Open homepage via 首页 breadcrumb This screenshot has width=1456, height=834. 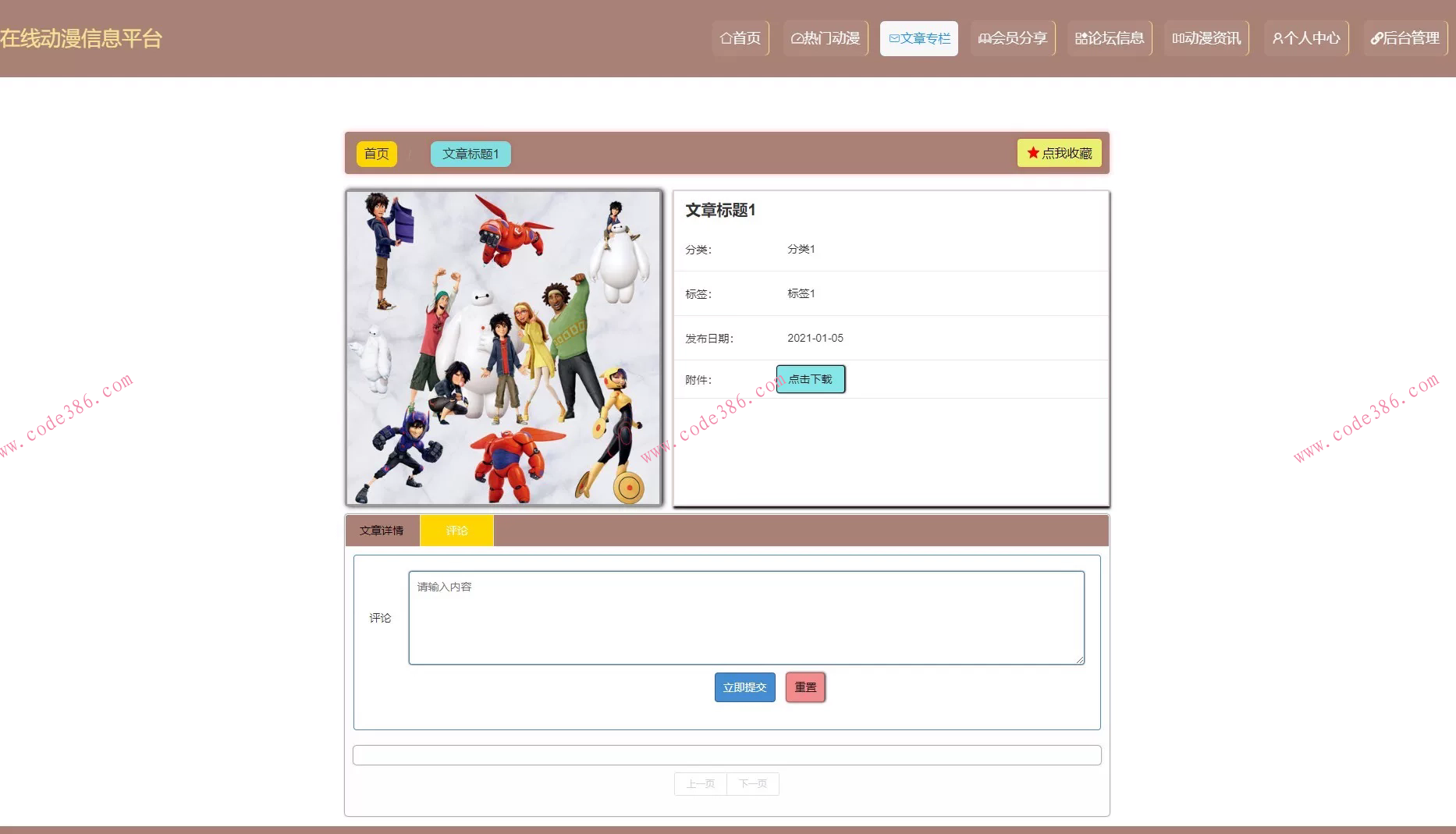376,154
